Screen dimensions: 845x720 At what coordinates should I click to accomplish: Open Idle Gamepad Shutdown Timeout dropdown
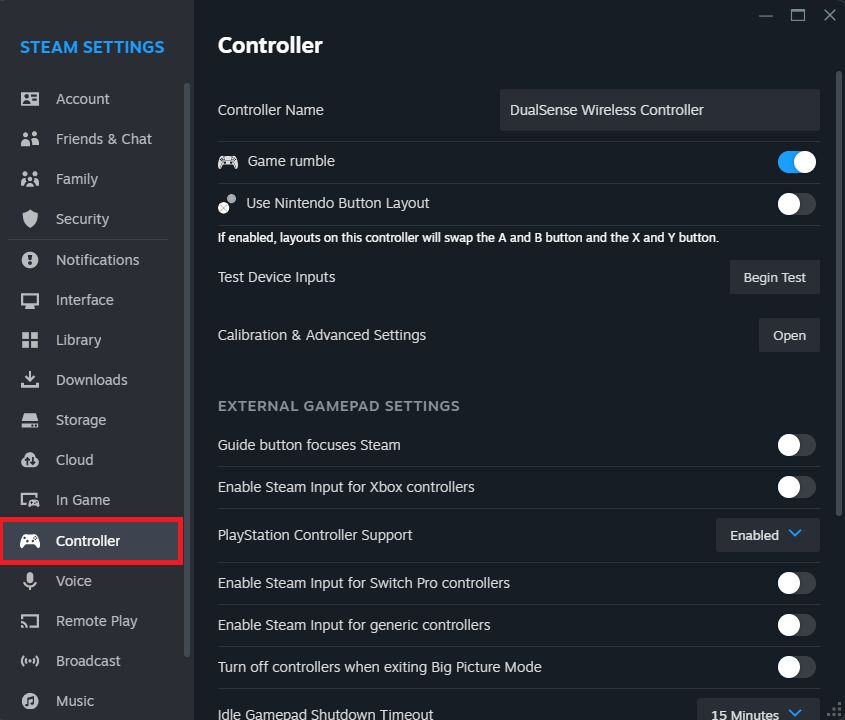coord(758,709)
